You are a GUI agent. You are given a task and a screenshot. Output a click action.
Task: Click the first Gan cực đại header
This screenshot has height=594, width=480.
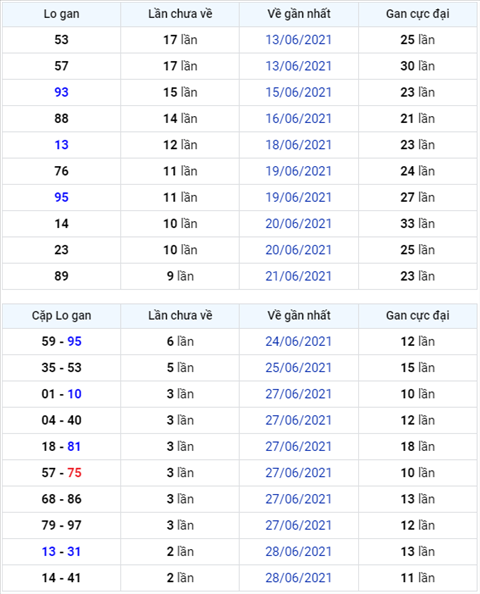pos(418,14)
